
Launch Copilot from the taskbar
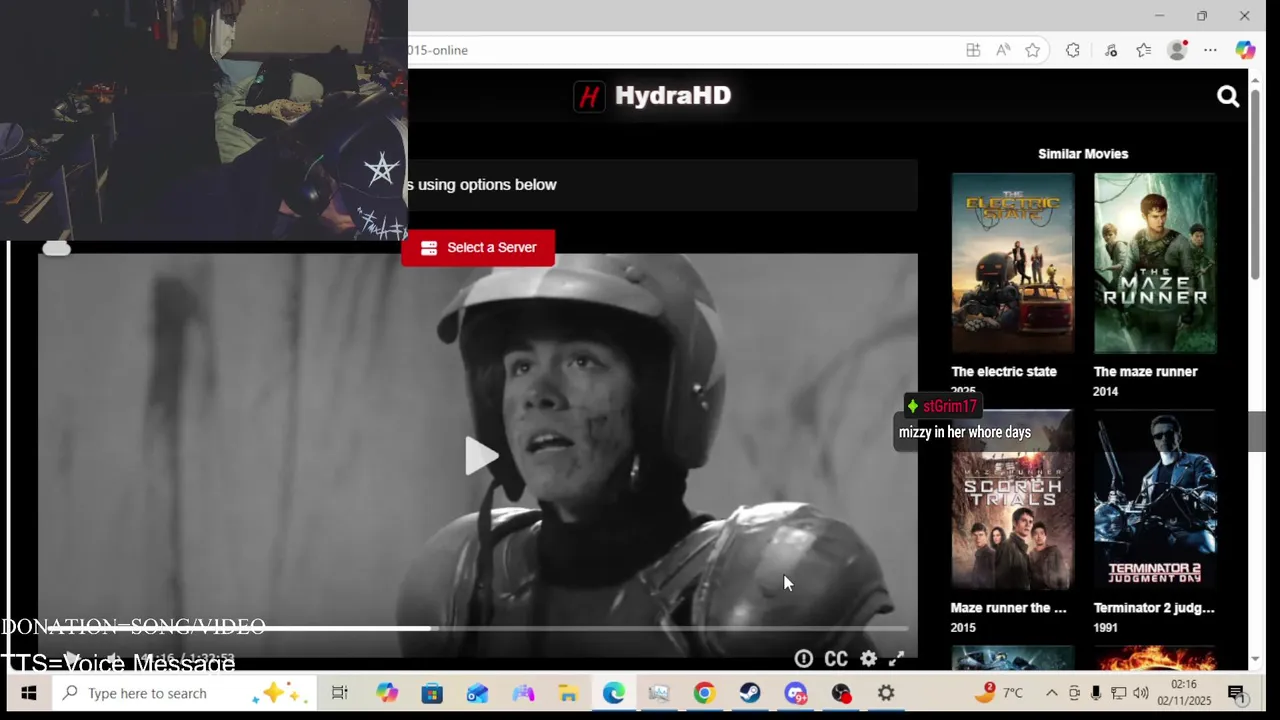click(x=387, y=693)
